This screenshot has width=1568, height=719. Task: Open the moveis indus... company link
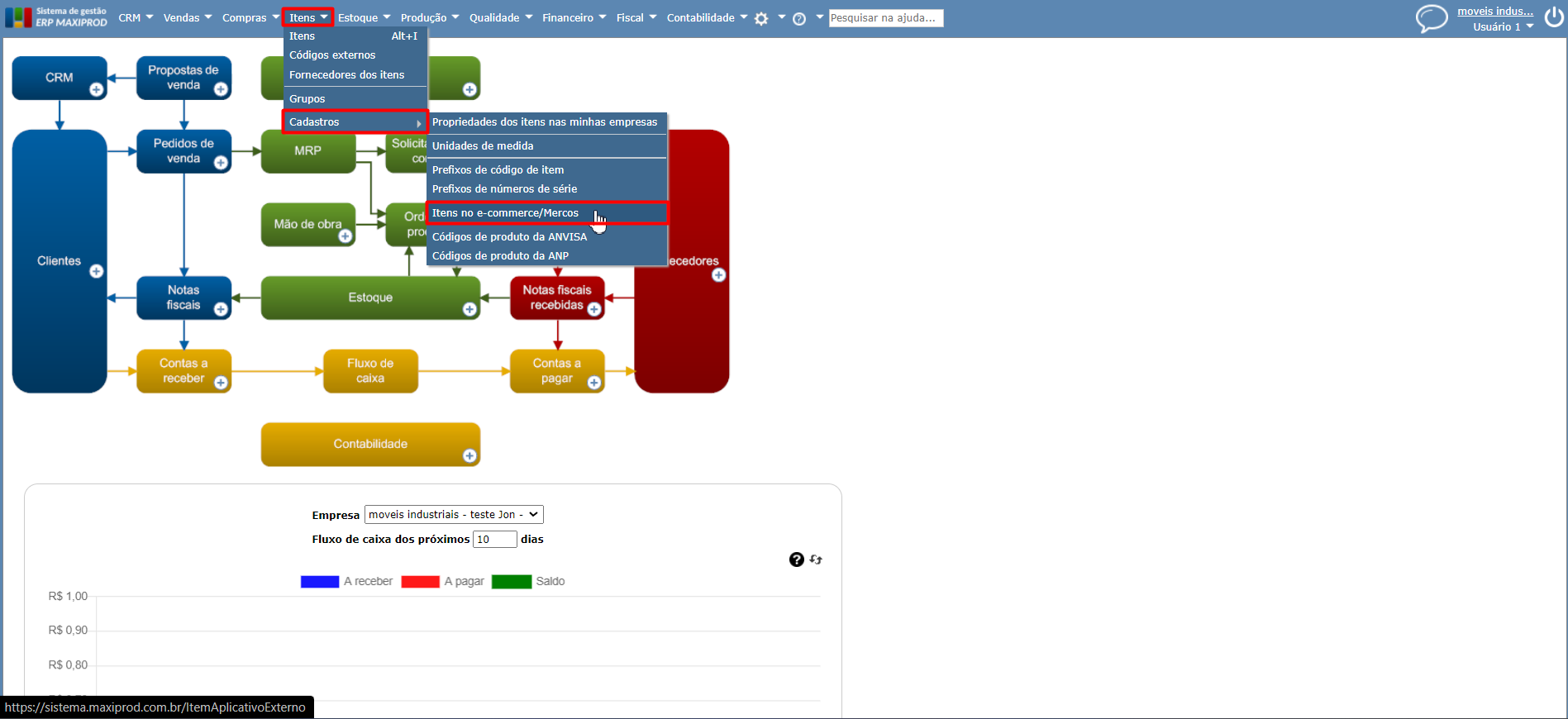[x=1495, y=11]
